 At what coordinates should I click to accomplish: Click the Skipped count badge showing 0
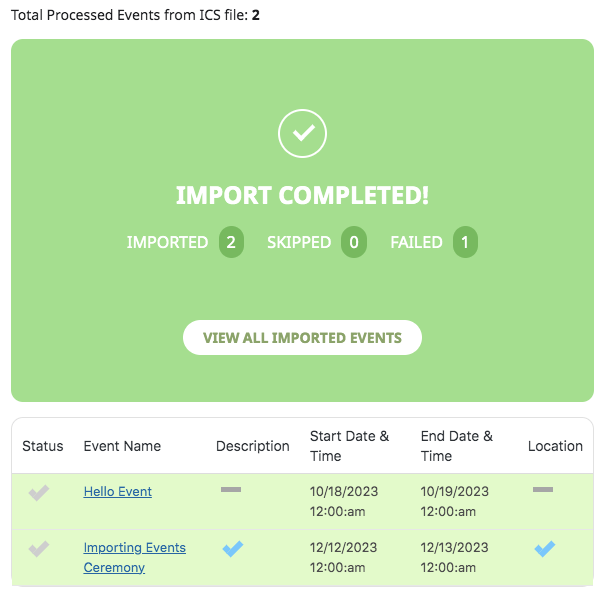point(354,242)
